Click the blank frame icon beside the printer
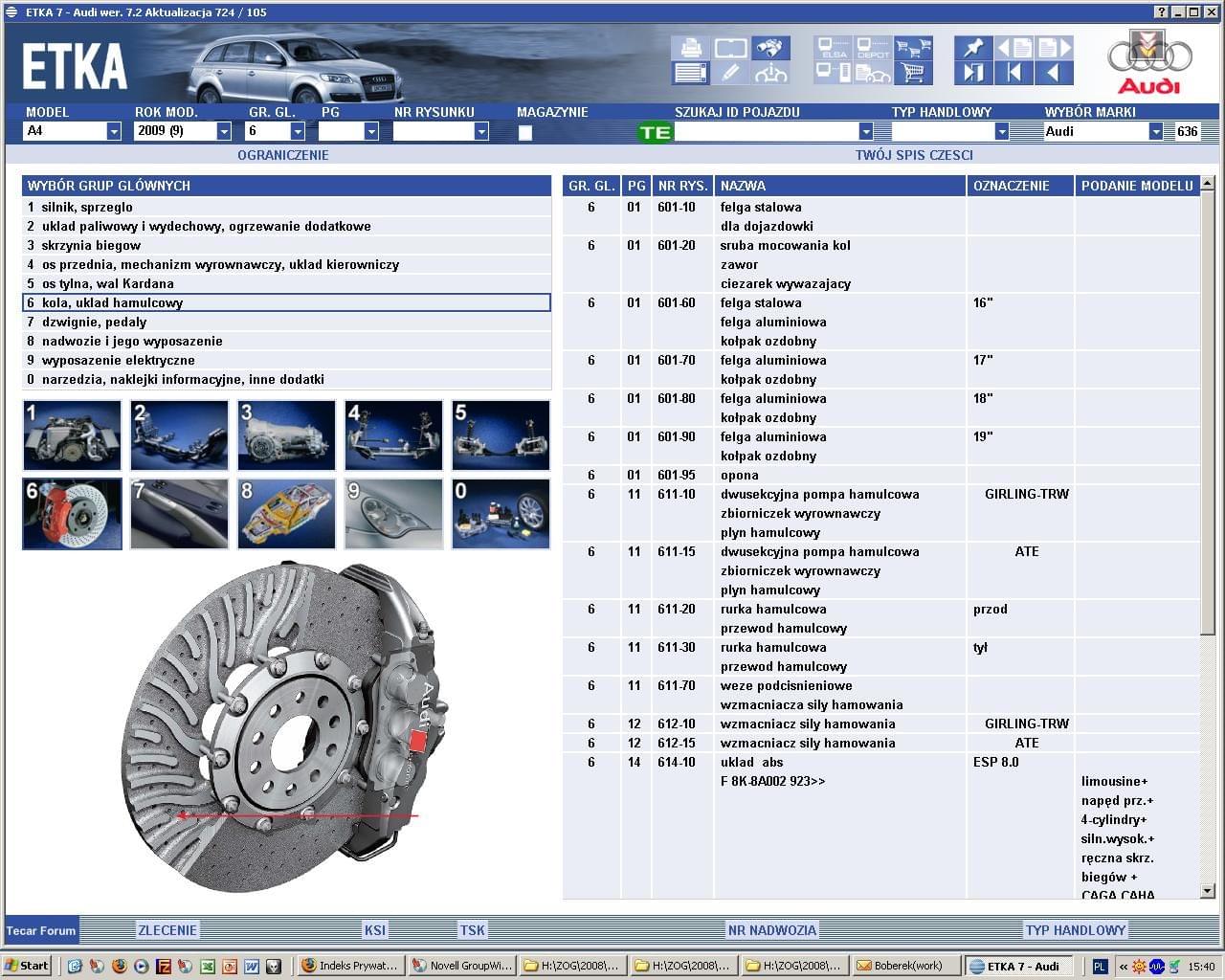Image resolution: width=1225 pixels, height=980 pixels. pyautogui.click(x=730, y=49)
